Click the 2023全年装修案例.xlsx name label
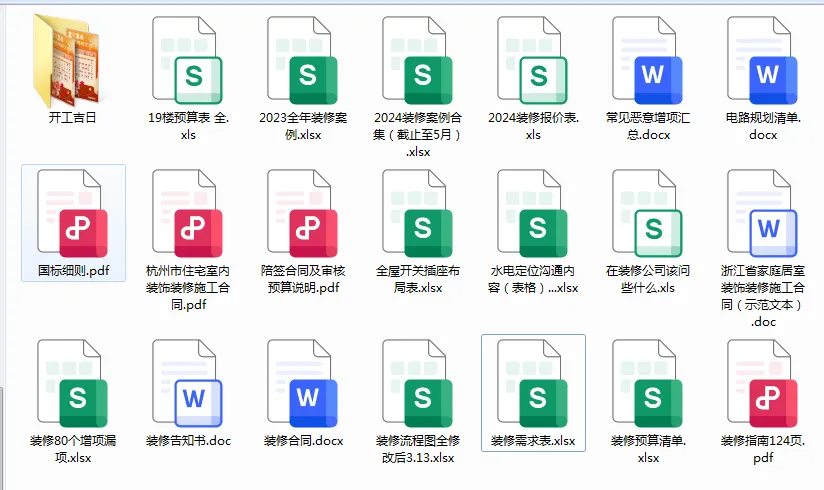 (303, 126)
